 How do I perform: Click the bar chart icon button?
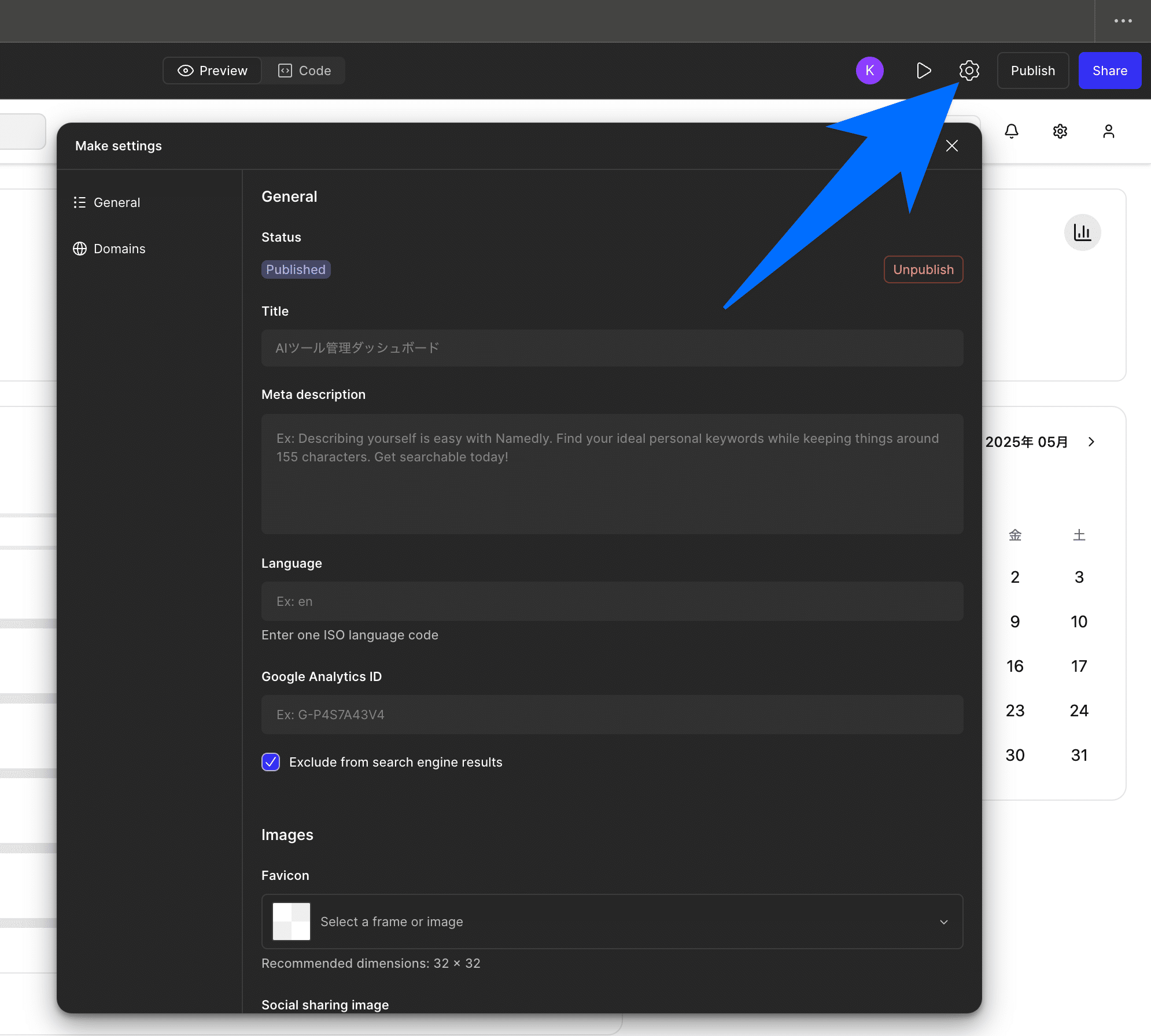point(1082,232)
